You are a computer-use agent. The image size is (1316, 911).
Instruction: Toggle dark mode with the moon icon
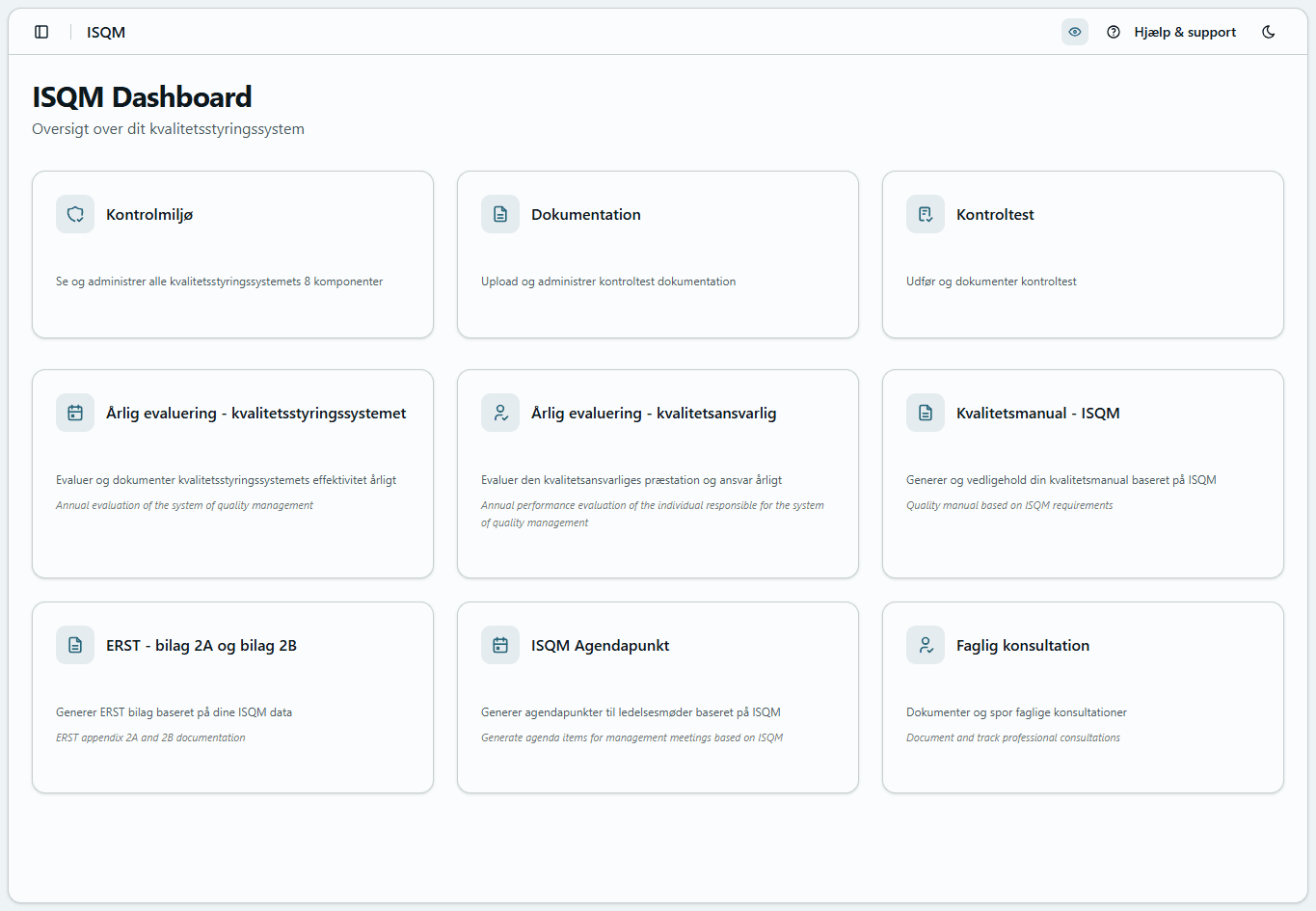[x=1268, y=31]
